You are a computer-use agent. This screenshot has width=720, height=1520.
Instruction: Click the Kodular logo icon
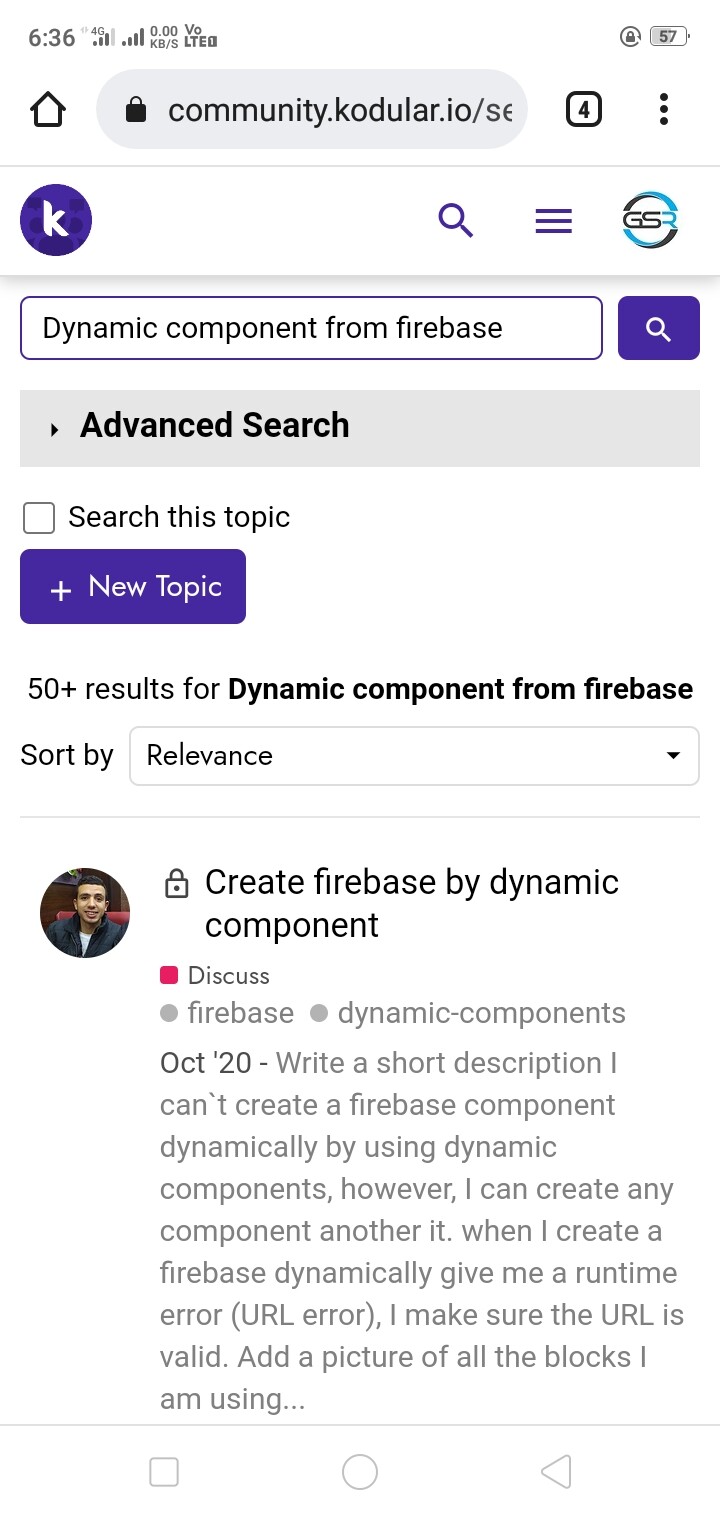pyautogui.click(x=55, y=219)
